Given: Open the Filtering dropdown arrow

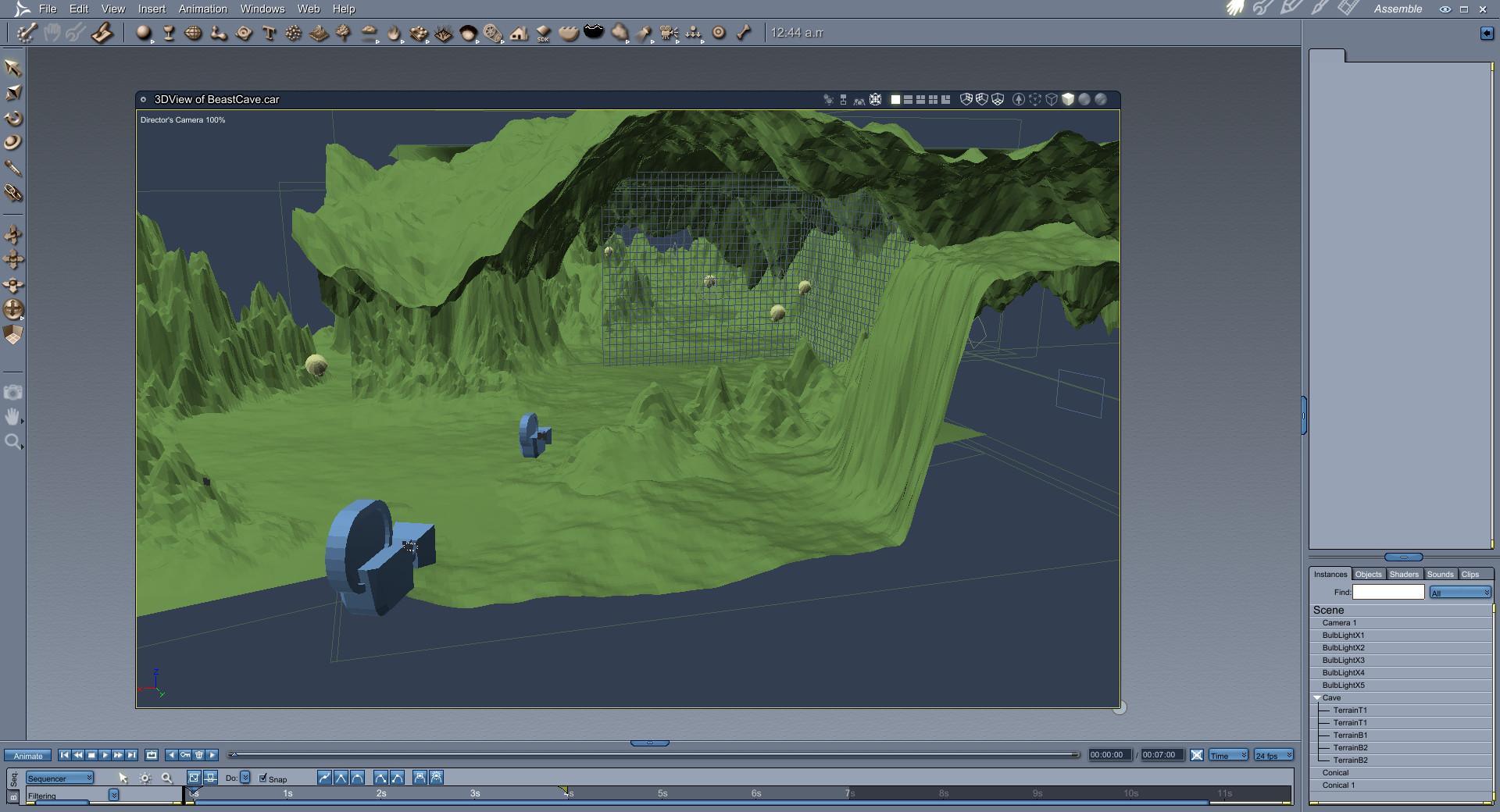Looking at the screenshot, I should pos(113,795).
